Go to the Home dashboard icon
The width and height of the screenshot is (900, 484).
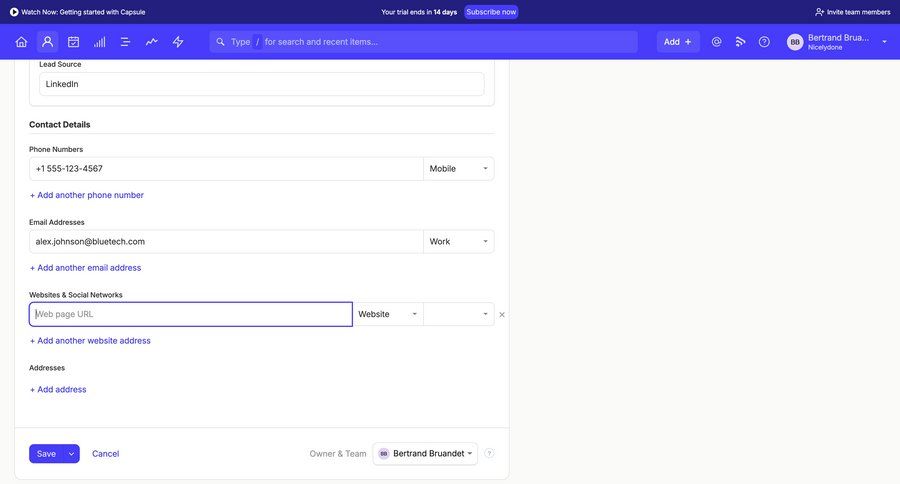pos(21,42)
